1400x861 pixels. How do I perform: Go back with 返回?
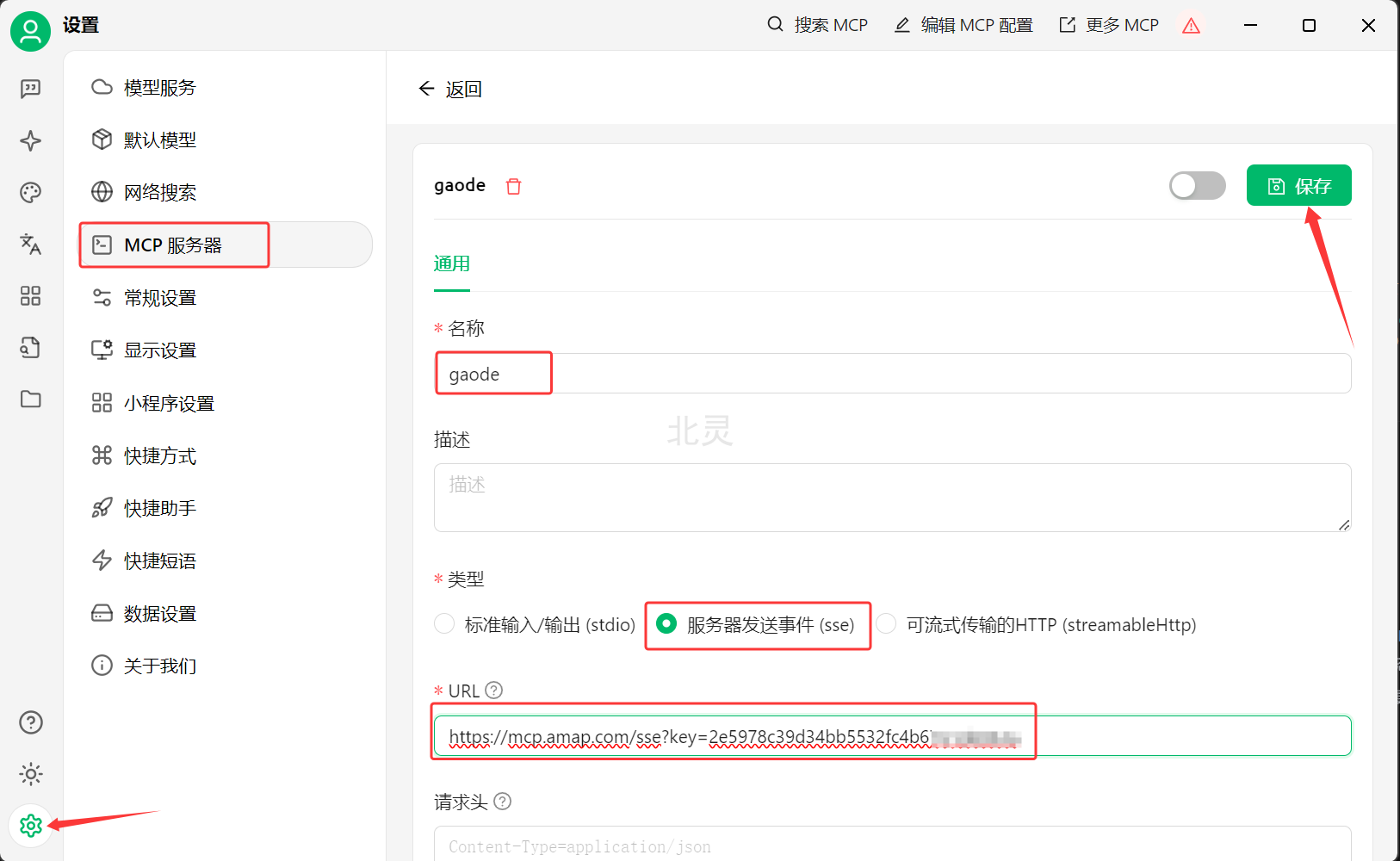(449, 89)
